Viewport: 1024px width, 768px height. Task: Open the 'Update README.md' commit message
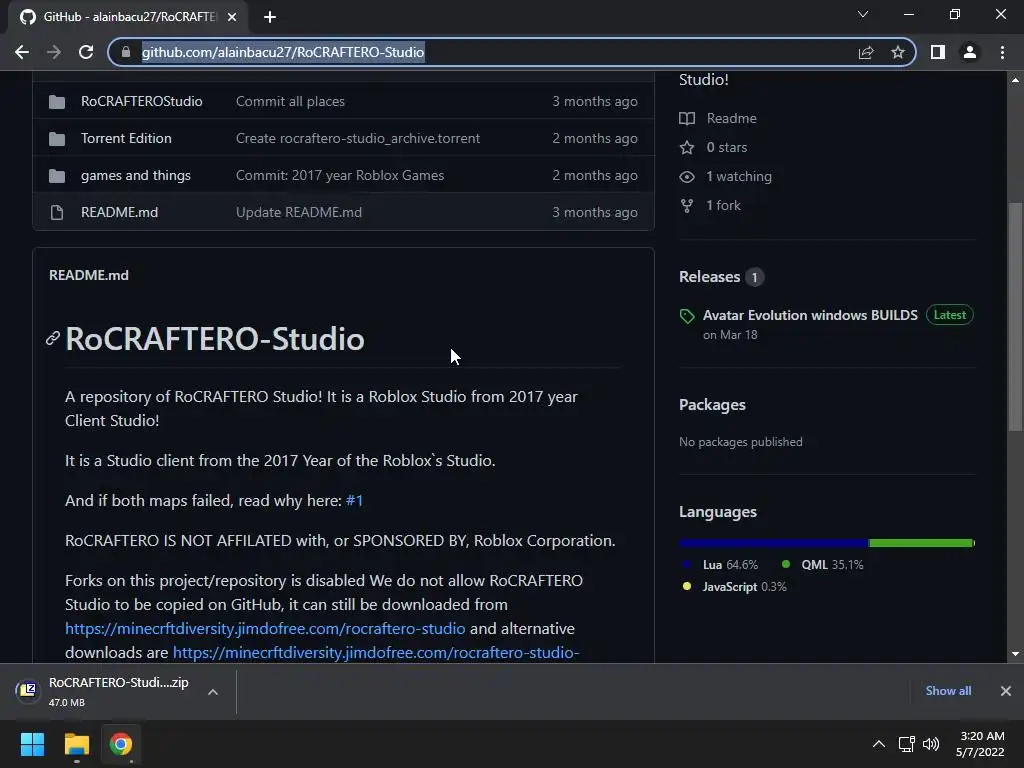298,212
